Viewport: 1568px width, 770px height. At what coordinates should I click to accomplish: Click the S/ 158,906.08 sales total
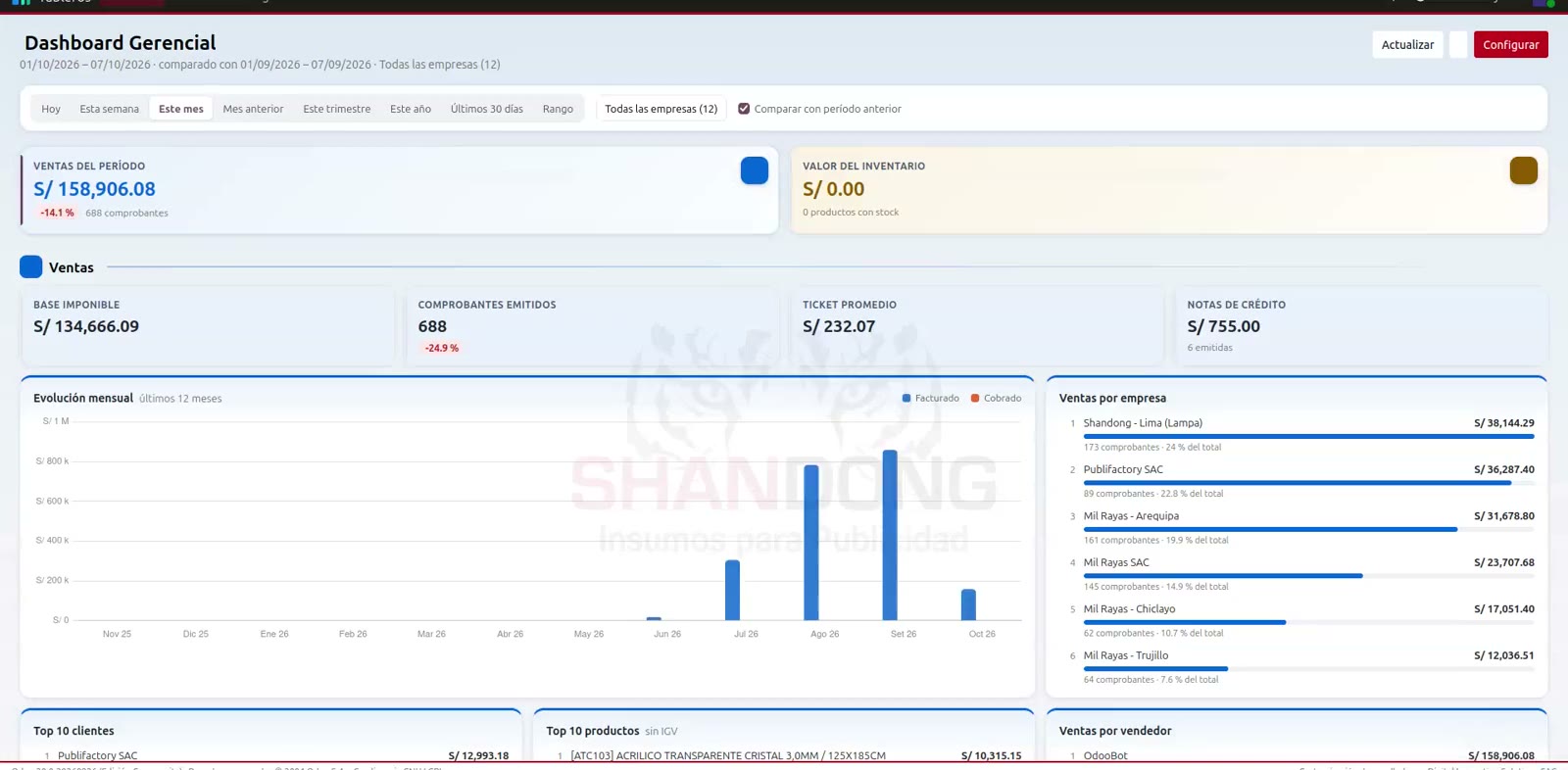[94, 189]
